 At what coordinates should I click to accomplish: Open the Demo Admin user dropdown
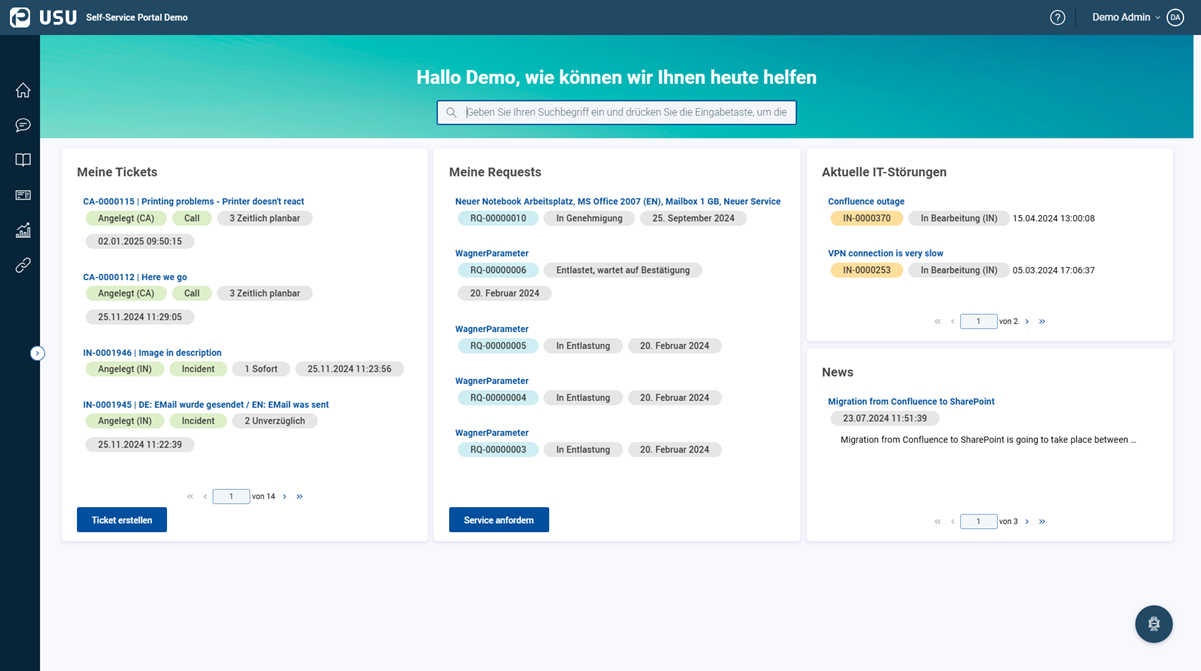1126,17
